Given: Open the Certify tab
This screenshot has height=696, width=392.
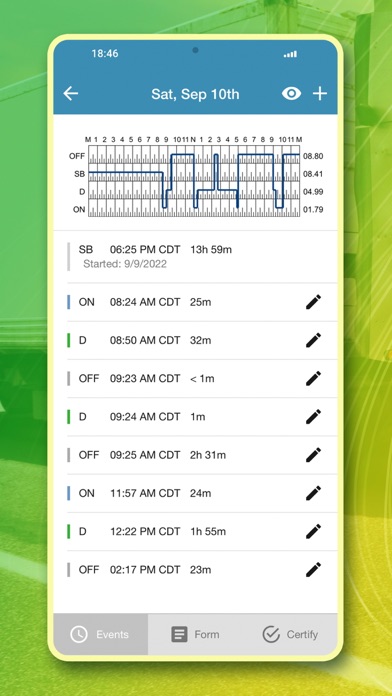Looking at the screenshot, I should pos(290,634).
